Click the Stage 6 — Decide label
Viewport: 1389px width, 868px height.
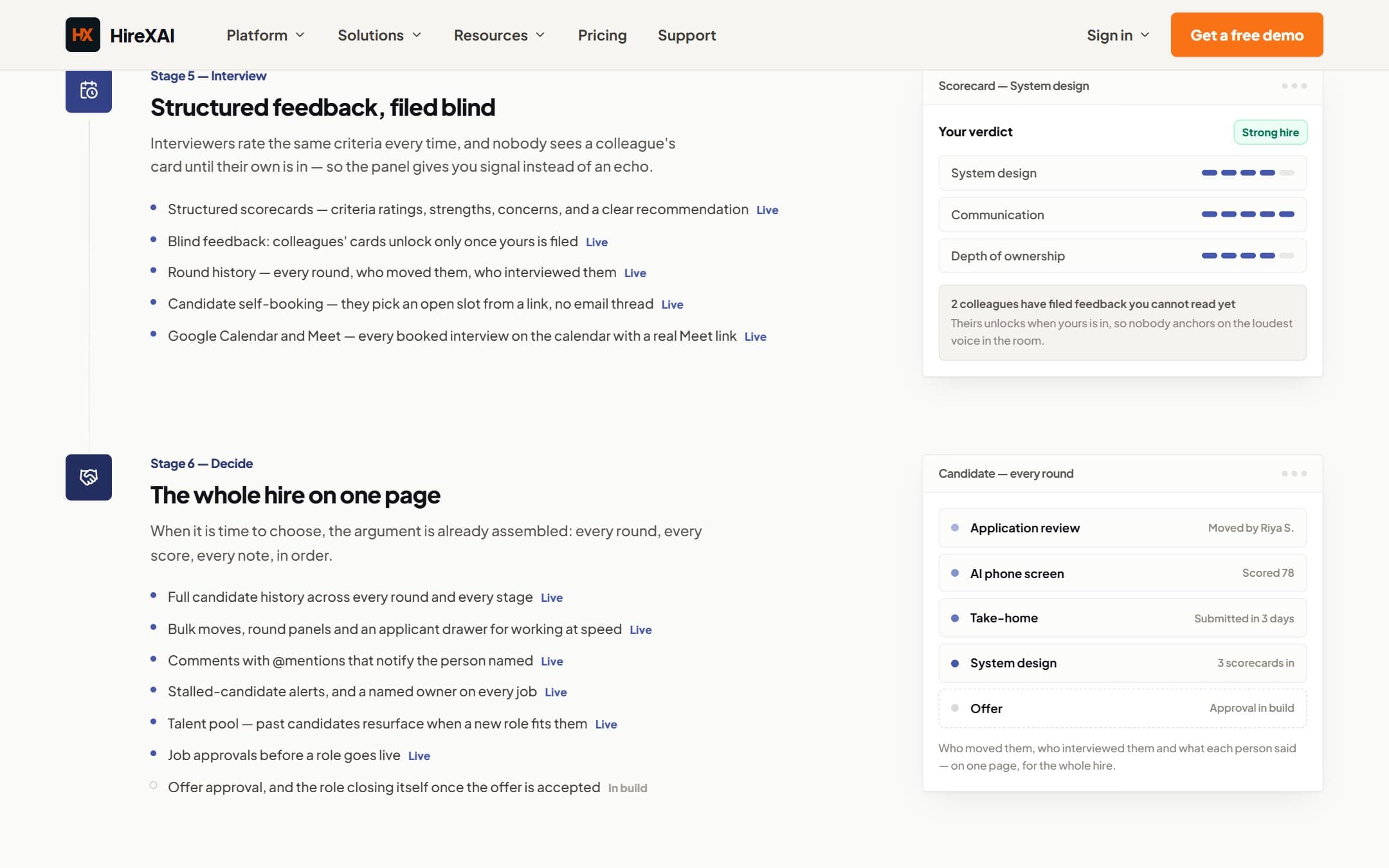point(201,464)
